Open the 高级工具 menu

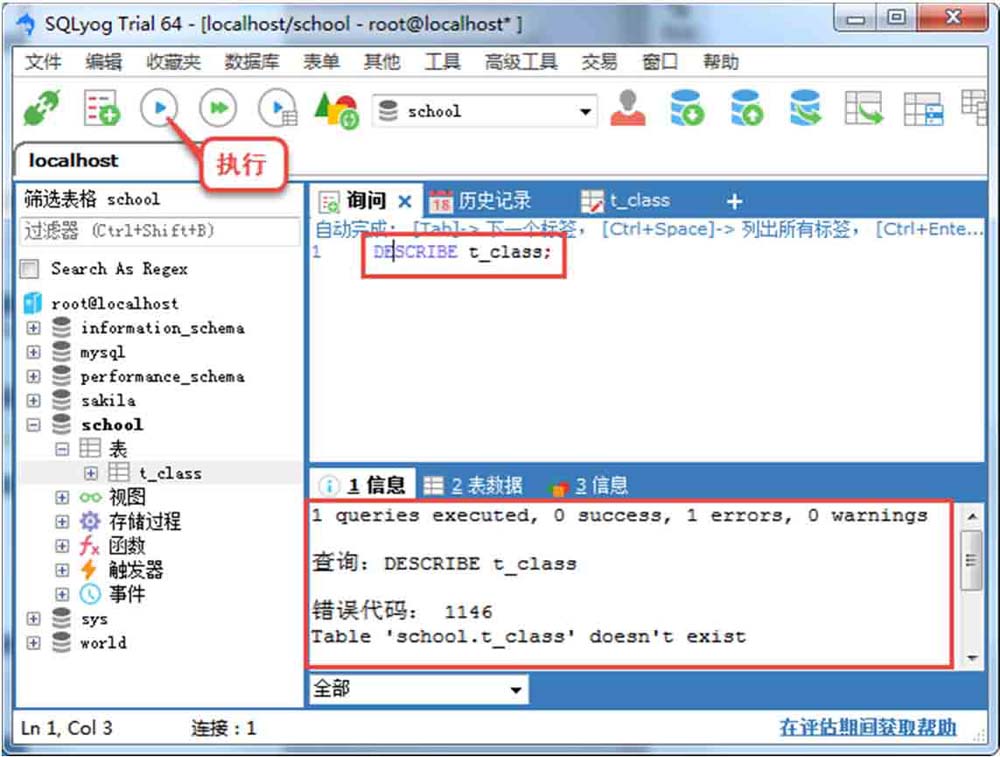pyautogui.click(x=520, y=62)
